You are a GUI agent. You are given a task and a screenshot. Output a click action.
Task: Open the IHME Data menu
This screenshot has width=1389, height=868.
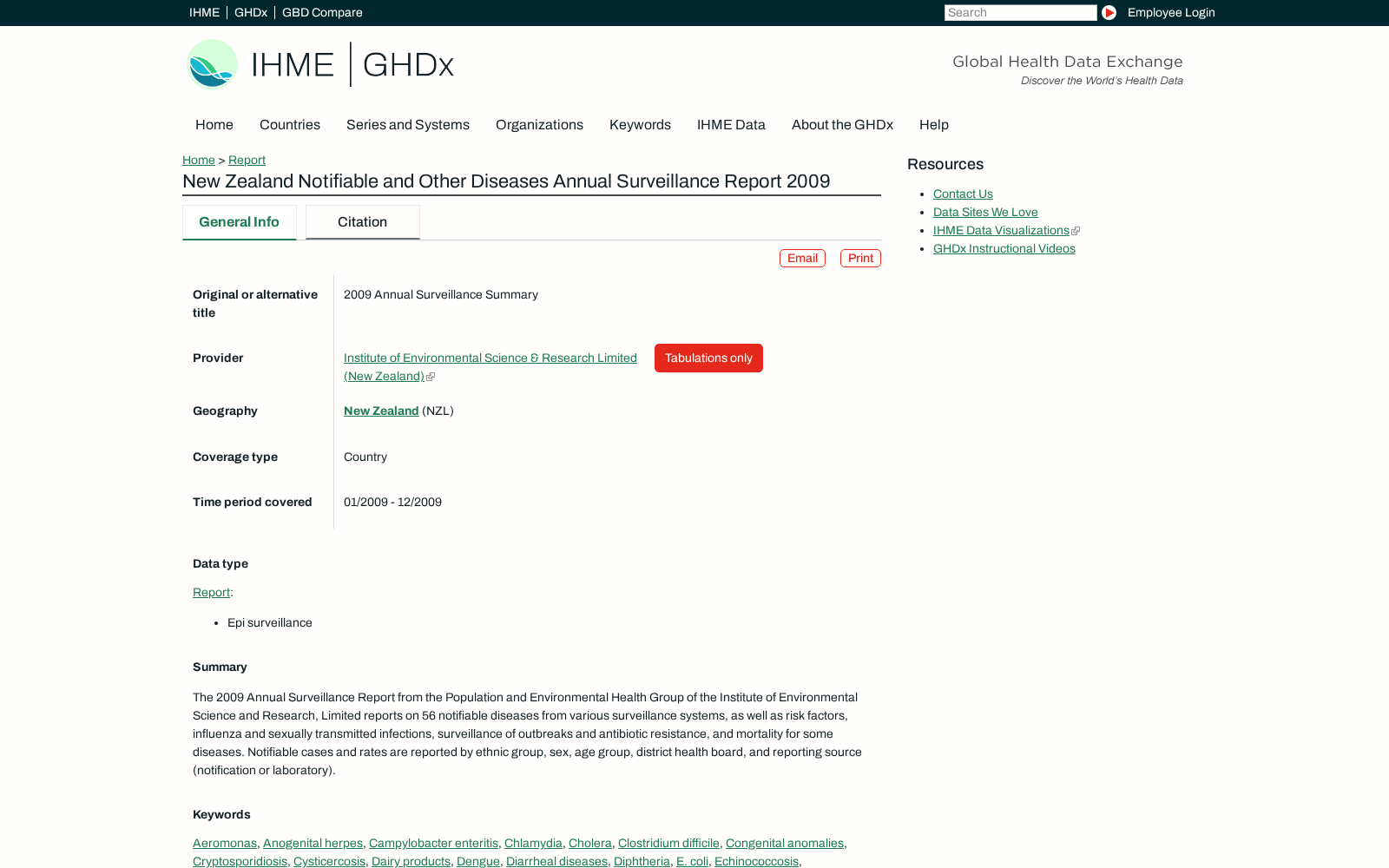point(731,125)
